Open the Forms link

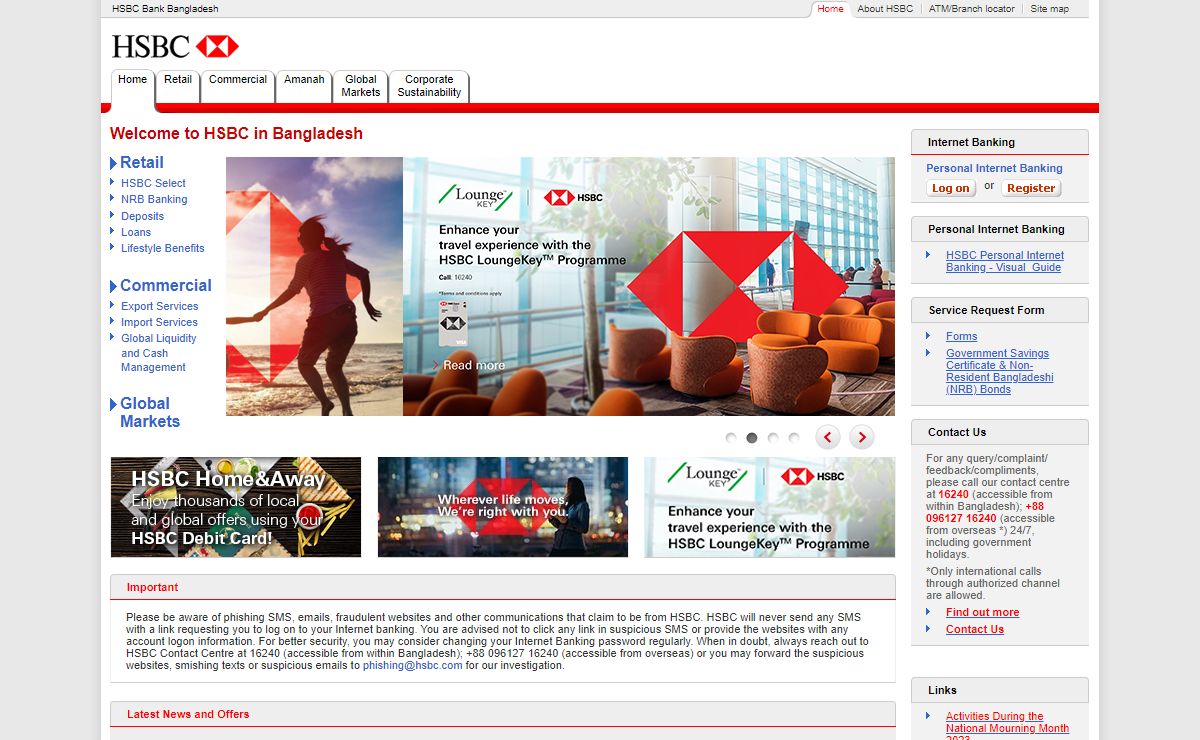click(x=961, y=336)
